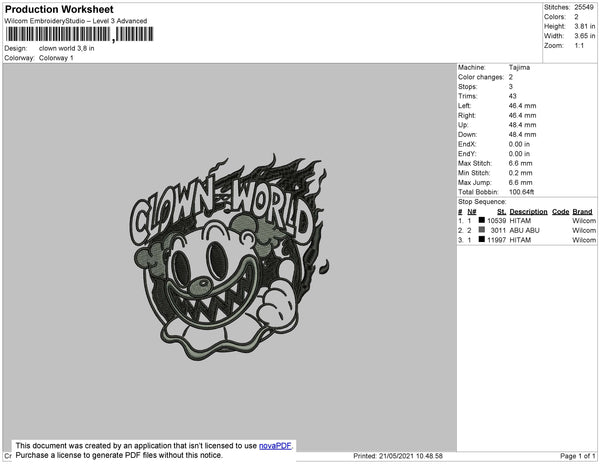Click the Code column header

click(x=561, y=212)
